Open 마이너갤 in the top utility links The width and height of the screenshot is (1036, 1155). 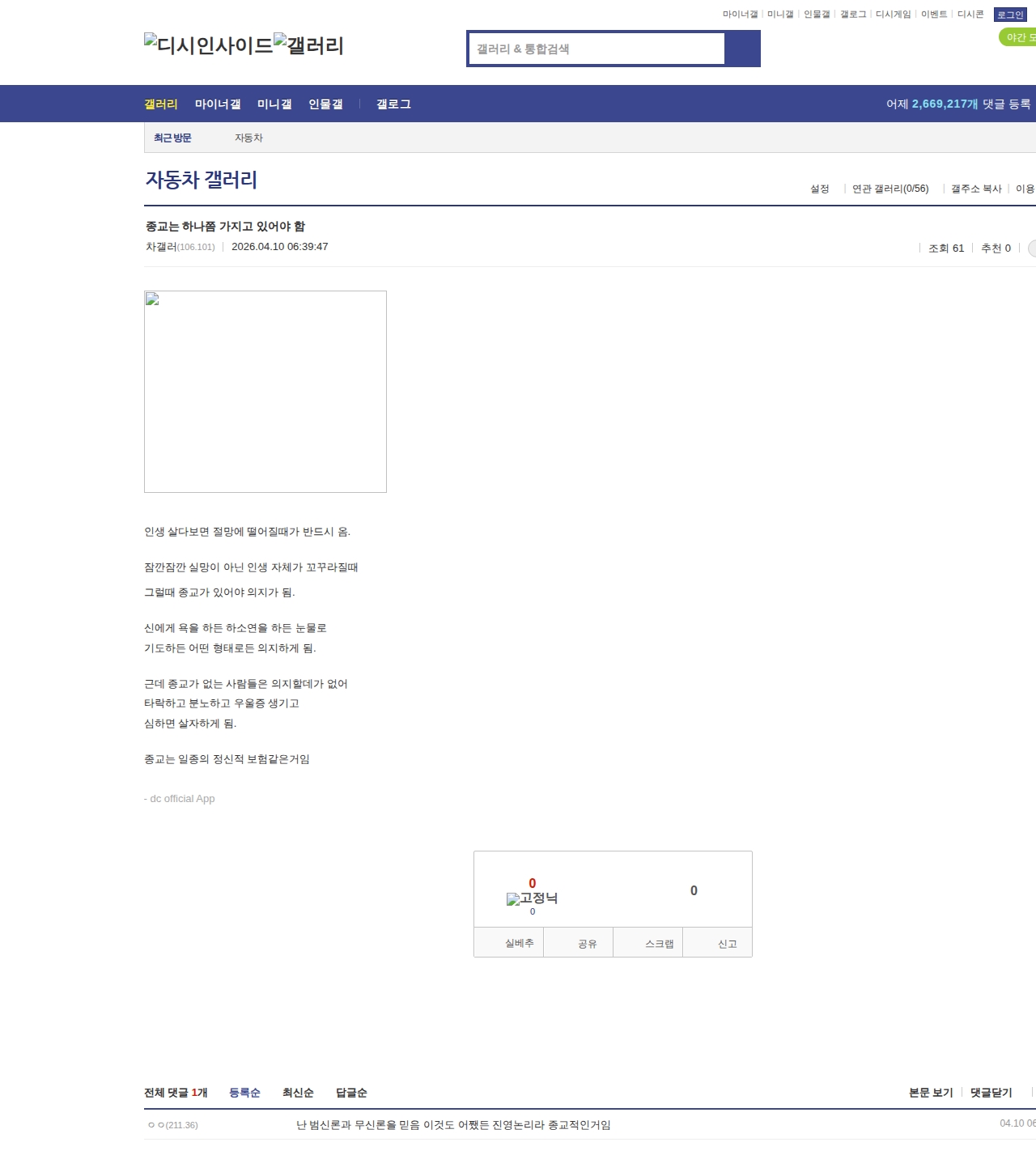point(740,15)
